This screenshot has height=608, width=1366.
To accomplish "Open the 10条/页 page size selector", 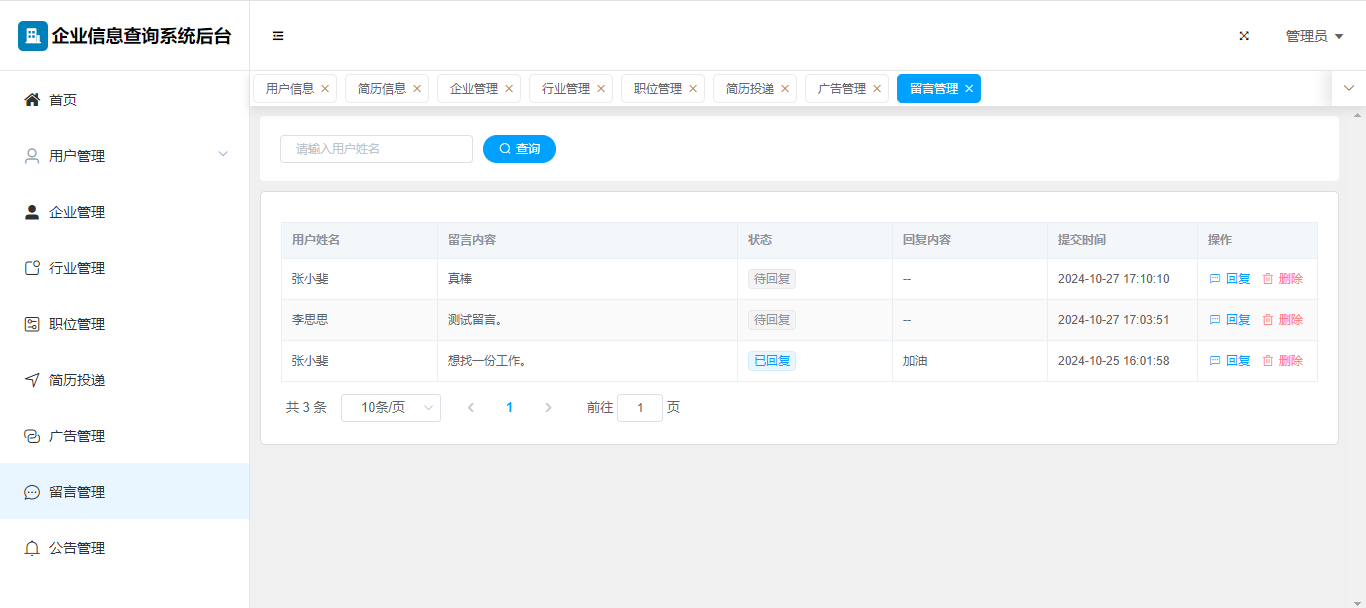I will (x=390, y=408).
